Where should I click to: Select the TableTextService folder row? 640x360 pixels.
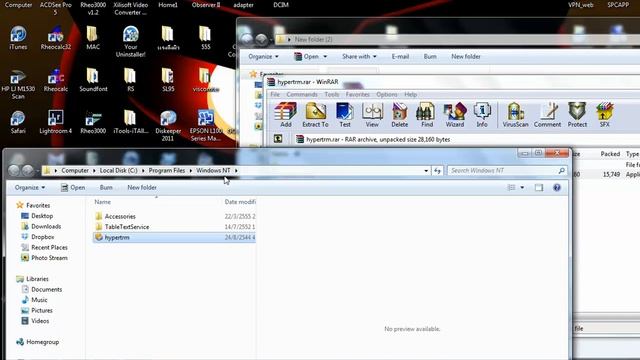click(x=174, y=227)
